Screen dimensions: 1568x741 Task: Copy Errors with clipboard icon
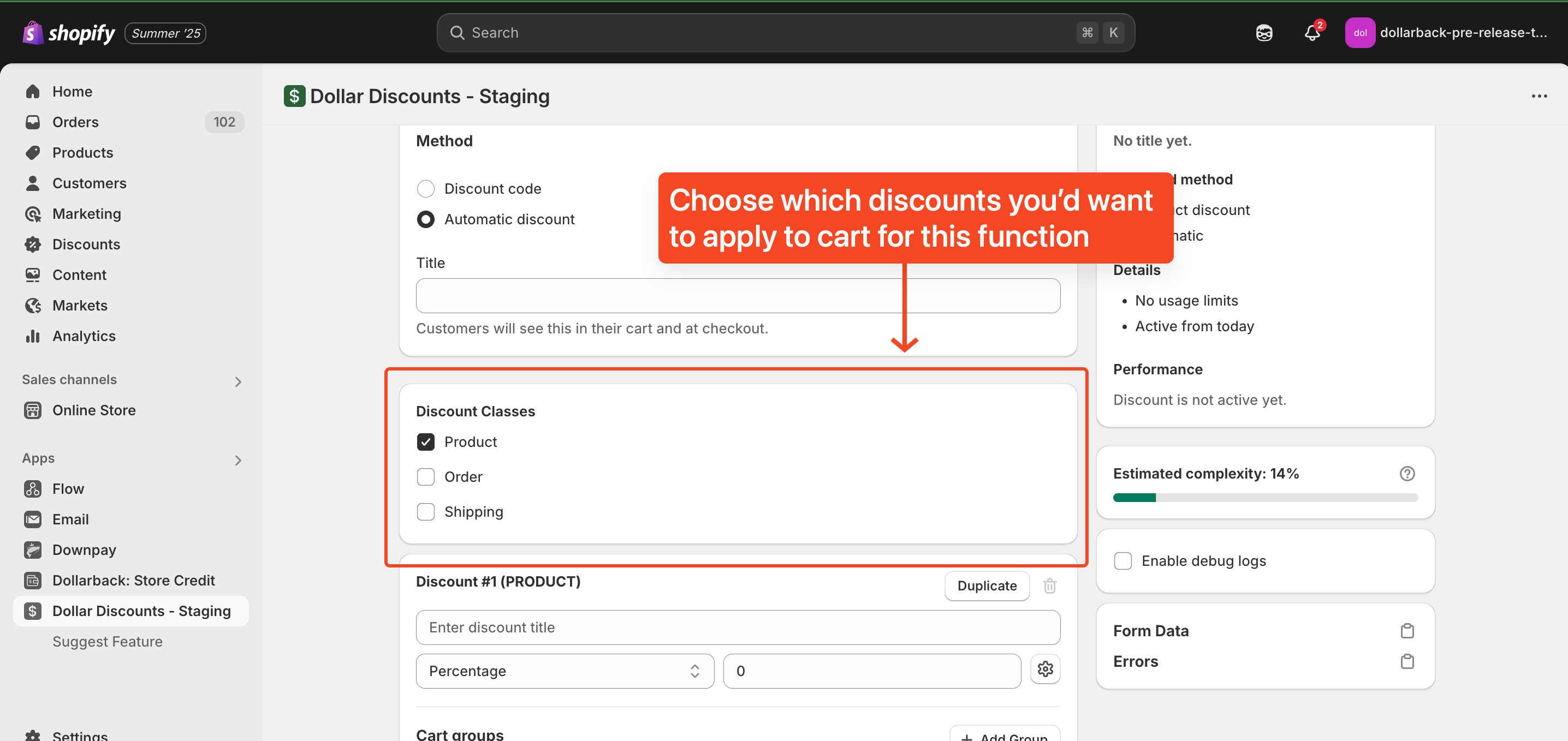pos(1407,661)
